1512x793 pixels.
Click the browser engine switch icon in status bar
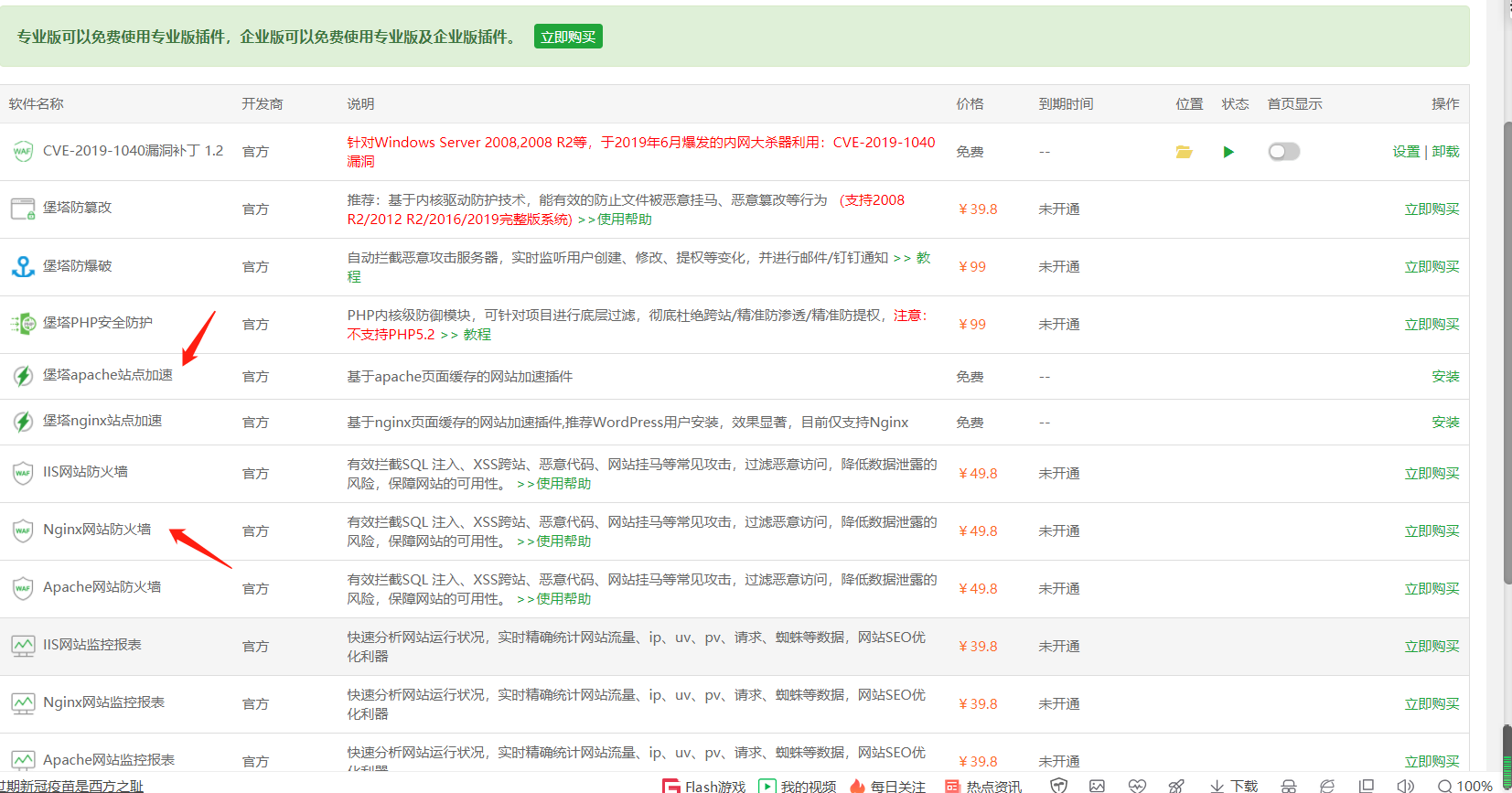(1327, 786)
